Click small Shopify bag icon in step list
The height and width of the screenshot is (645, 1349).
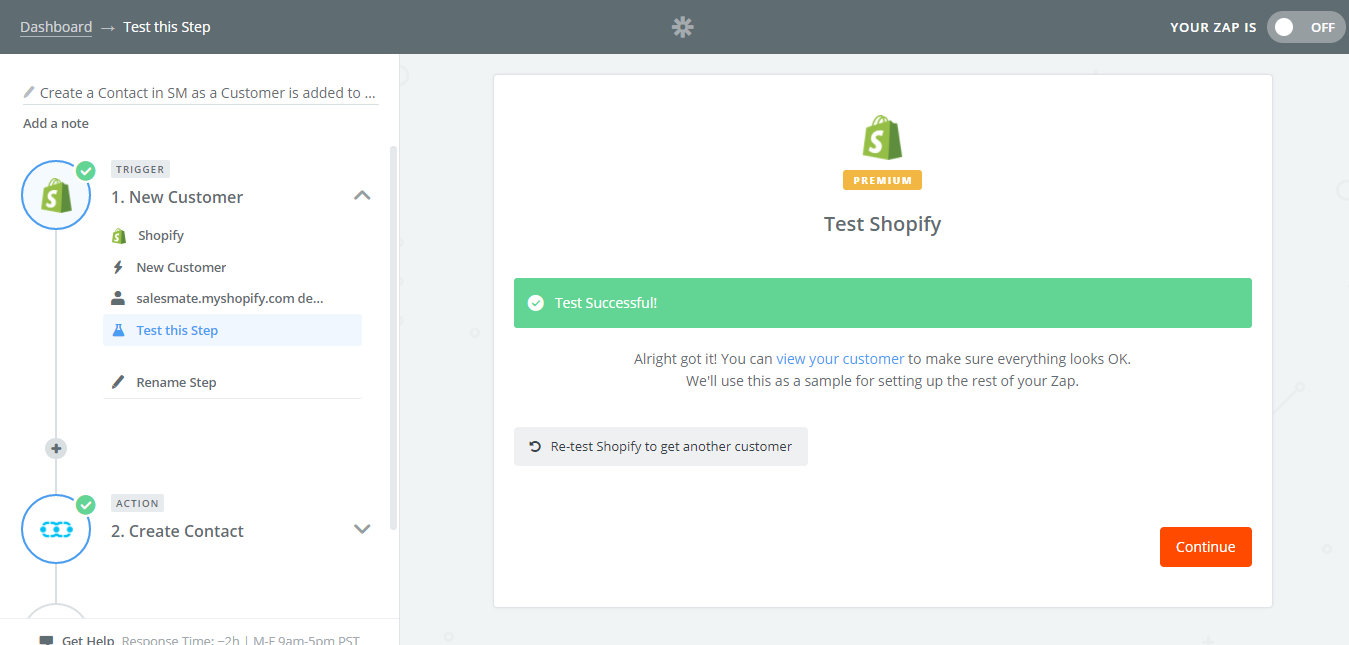click(x=119, y=236)
